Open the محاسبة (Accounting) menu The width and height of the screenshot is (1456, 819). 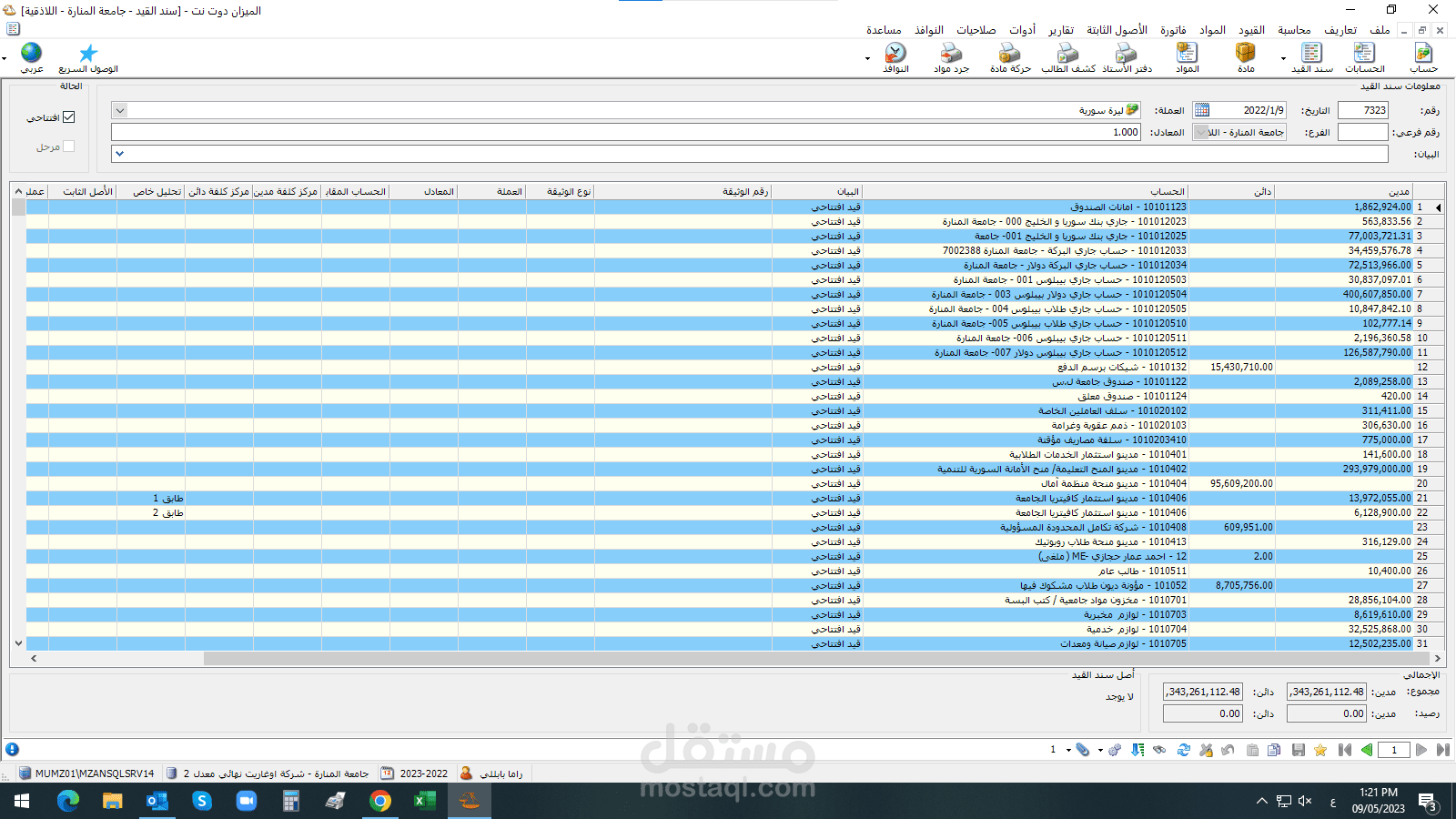(x=1294, y=30)
